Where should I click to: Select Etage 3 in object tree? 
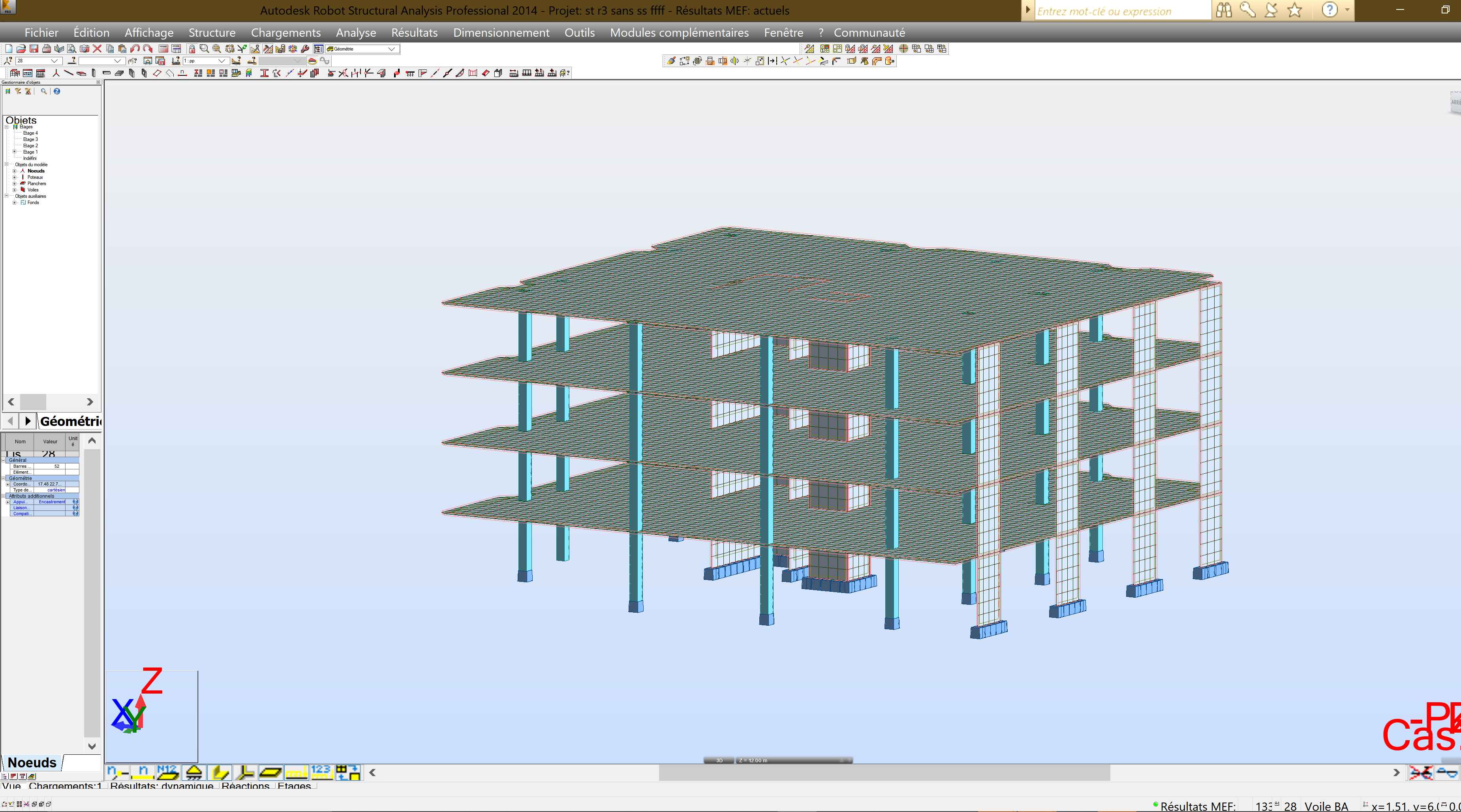(x=31, y=139)
